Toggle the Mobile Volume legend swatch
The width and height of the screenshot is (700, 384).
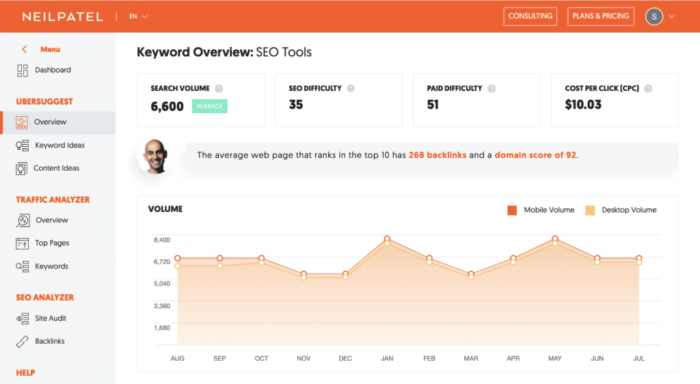pos(512,210)
